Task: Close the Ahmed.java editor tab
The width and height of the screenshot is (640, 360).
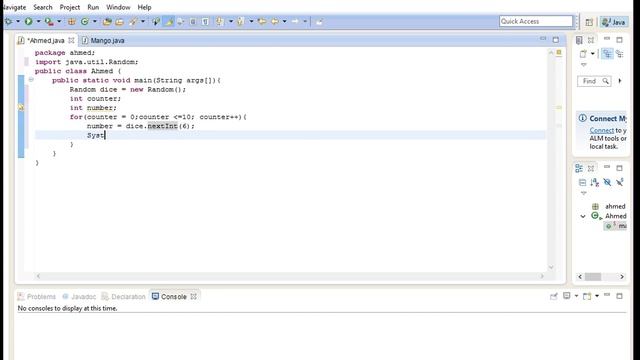Action: click(x=71, y=40)
